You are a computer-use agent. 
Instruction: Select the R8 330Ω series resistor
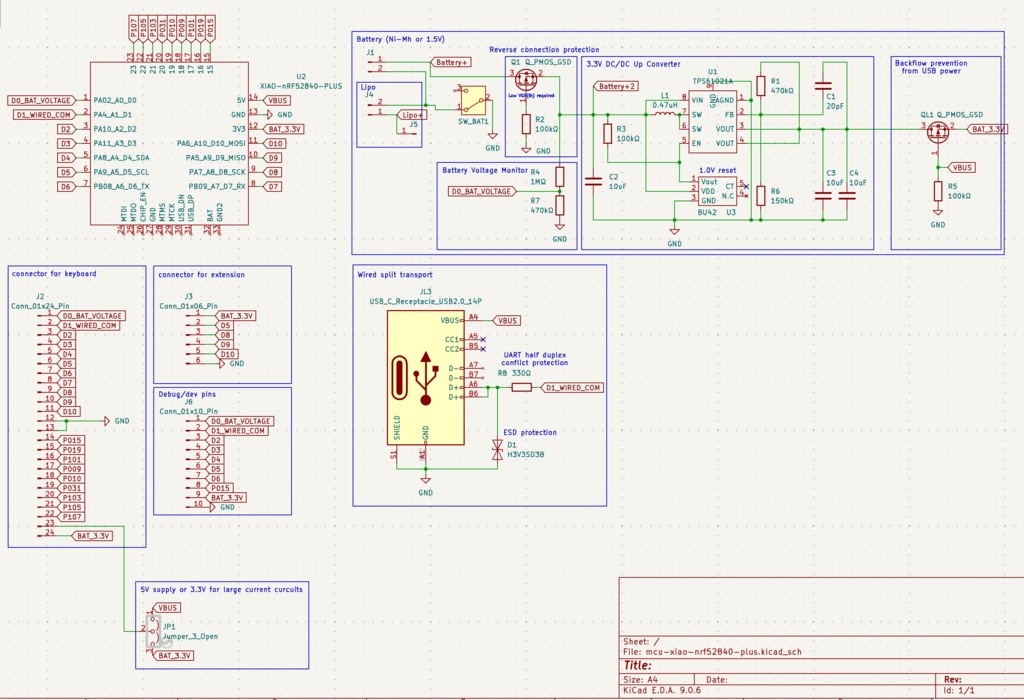tap(521, 387)
